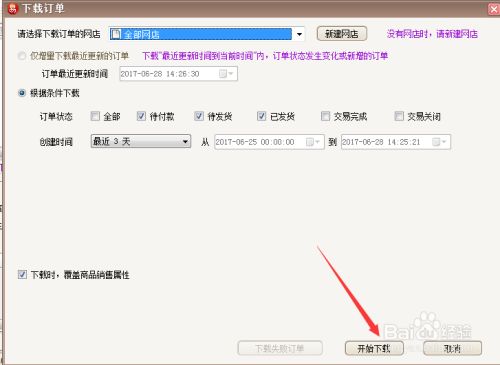Click the 新建网店 button
Image resolution: width=500 pixels, height=365 pixels.
(x=342, y=34)
